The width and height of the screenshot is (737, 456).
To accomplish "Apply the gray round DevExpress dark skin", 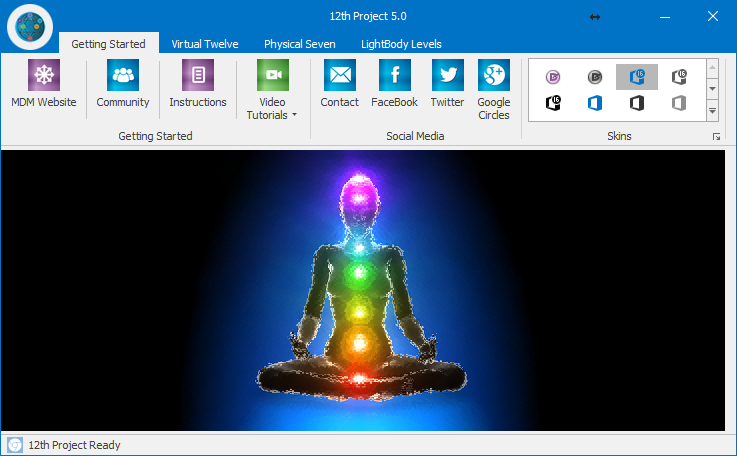I will click(x=595, y=77).
